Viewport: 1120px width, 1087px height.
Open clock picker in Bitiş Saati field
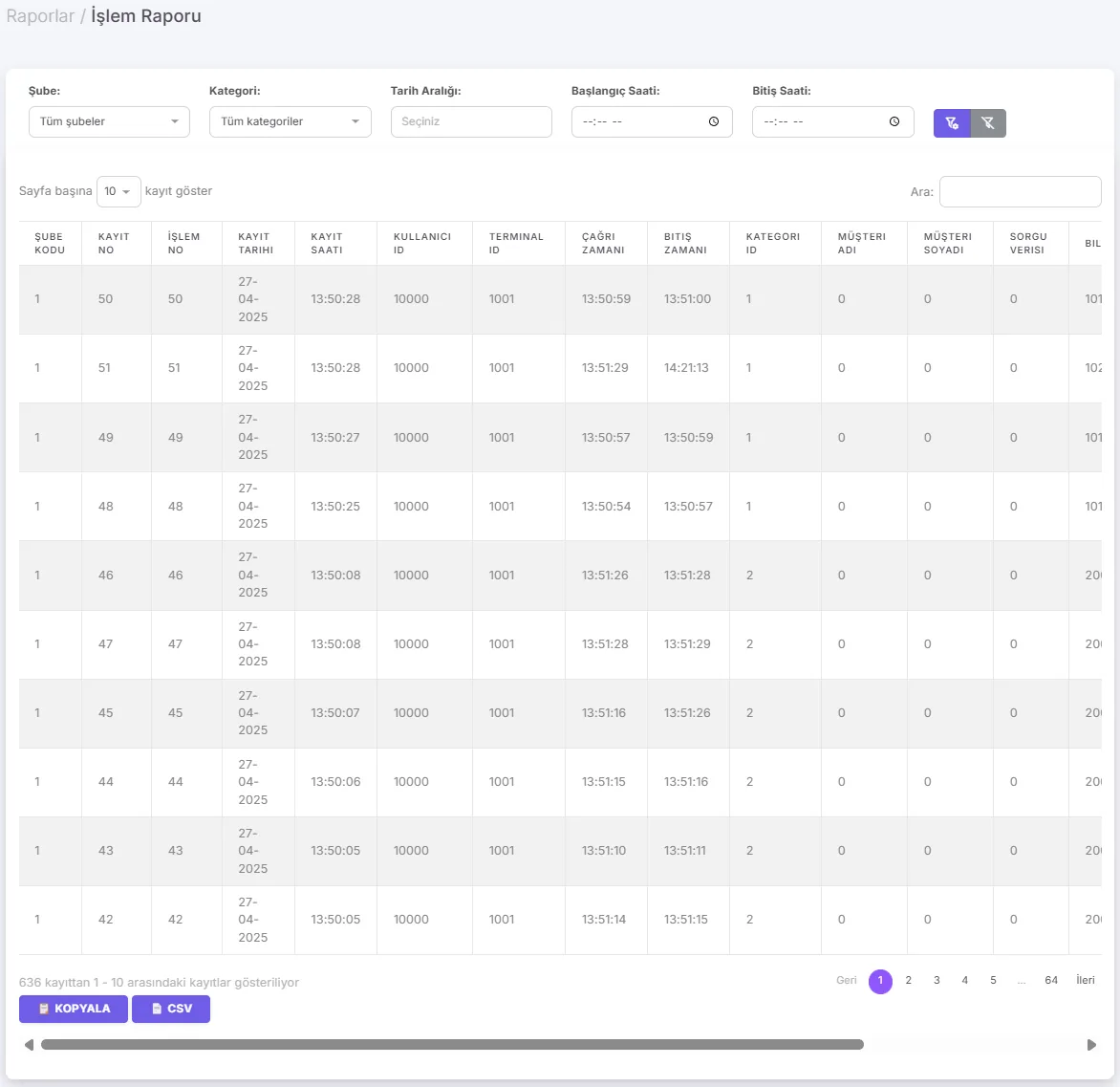coord(894,121)
